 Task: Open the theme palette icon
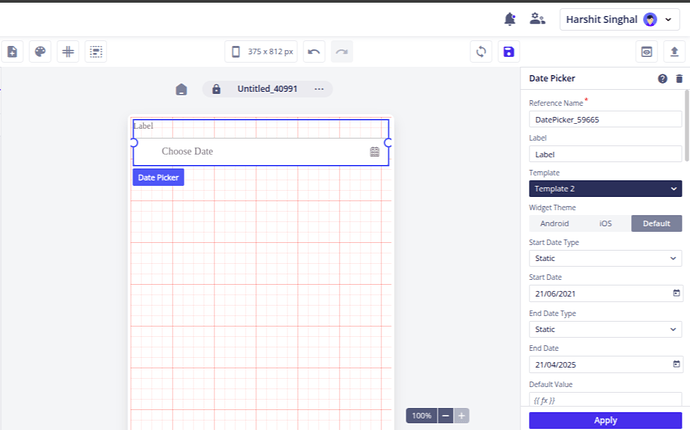pyautogui.click(x=40, y=52)
